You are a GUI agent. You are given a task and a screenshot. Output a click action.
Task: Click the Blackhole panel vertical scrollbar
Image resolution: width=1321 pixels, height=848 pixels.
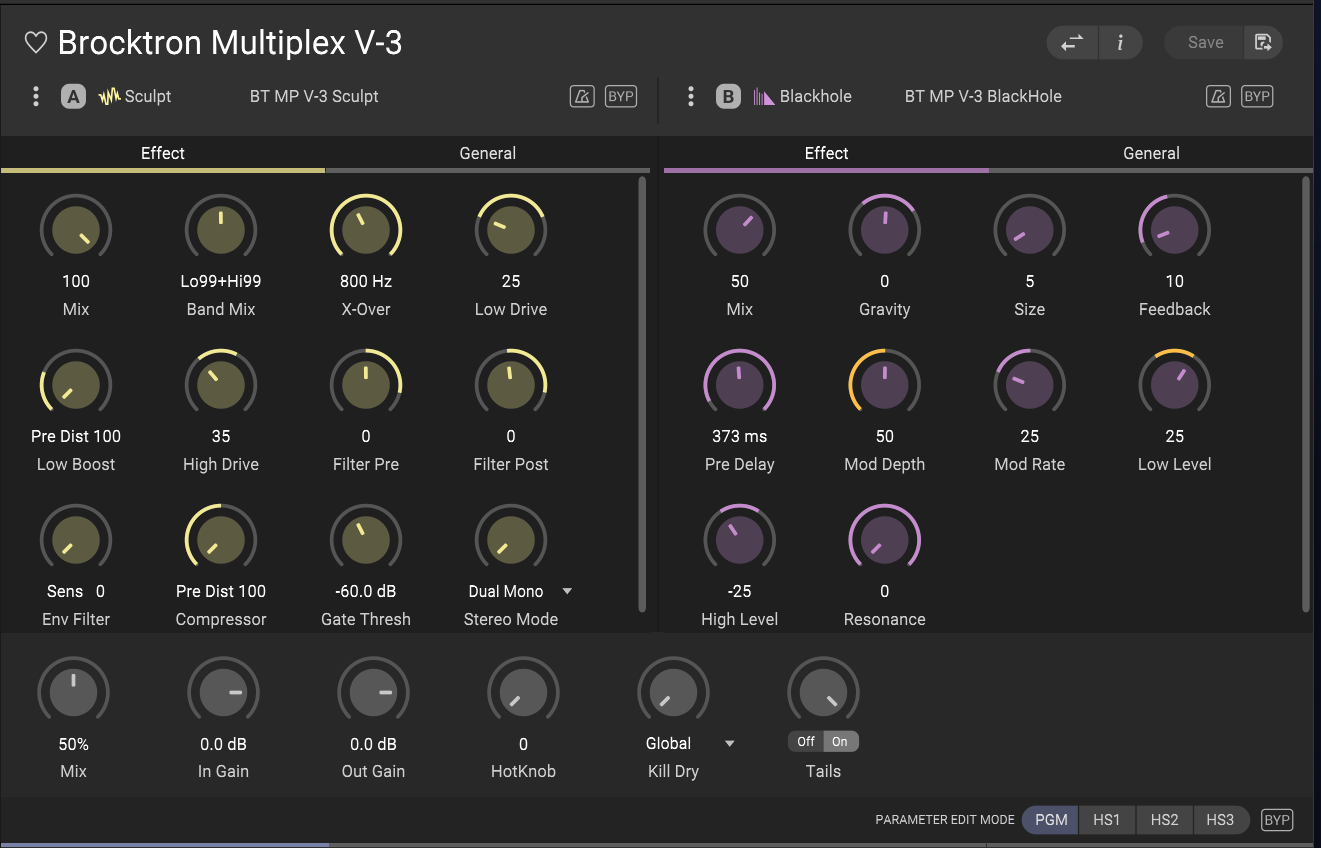[1306, 394]
